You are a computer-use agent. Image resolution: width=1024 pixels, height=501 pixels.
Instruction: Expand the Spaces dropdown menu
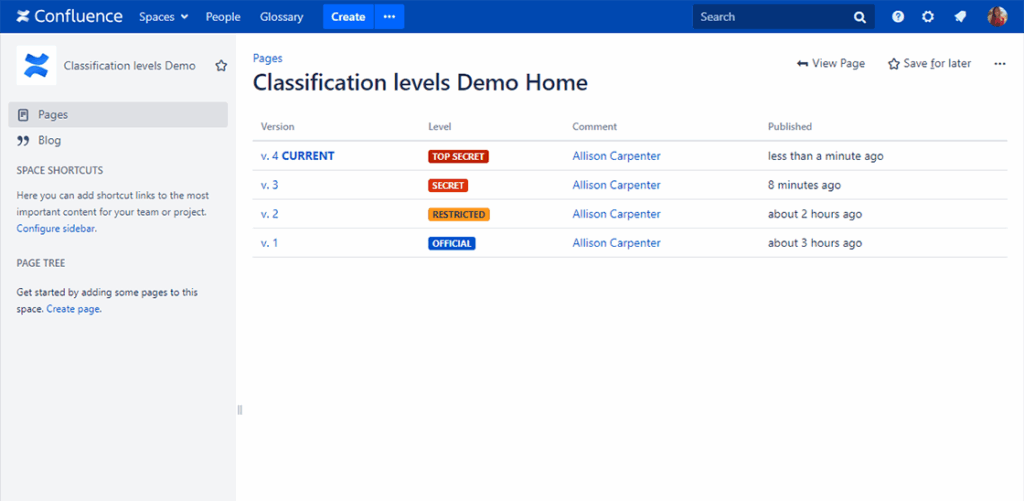[x=163, y=17]
